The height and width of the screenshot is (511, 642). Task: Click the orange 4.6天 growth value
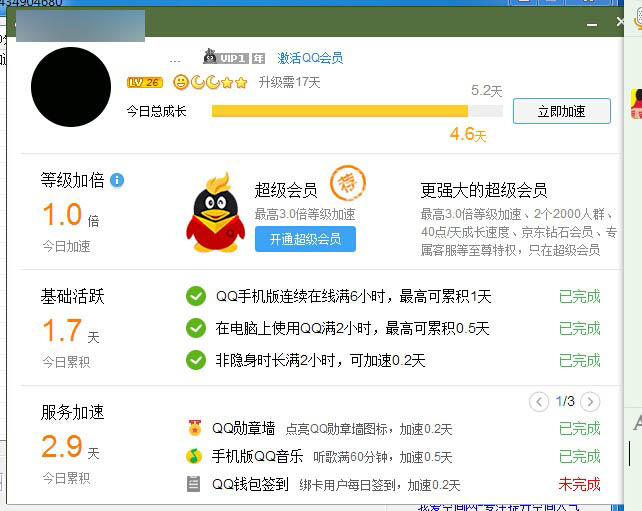pos(468,134)
